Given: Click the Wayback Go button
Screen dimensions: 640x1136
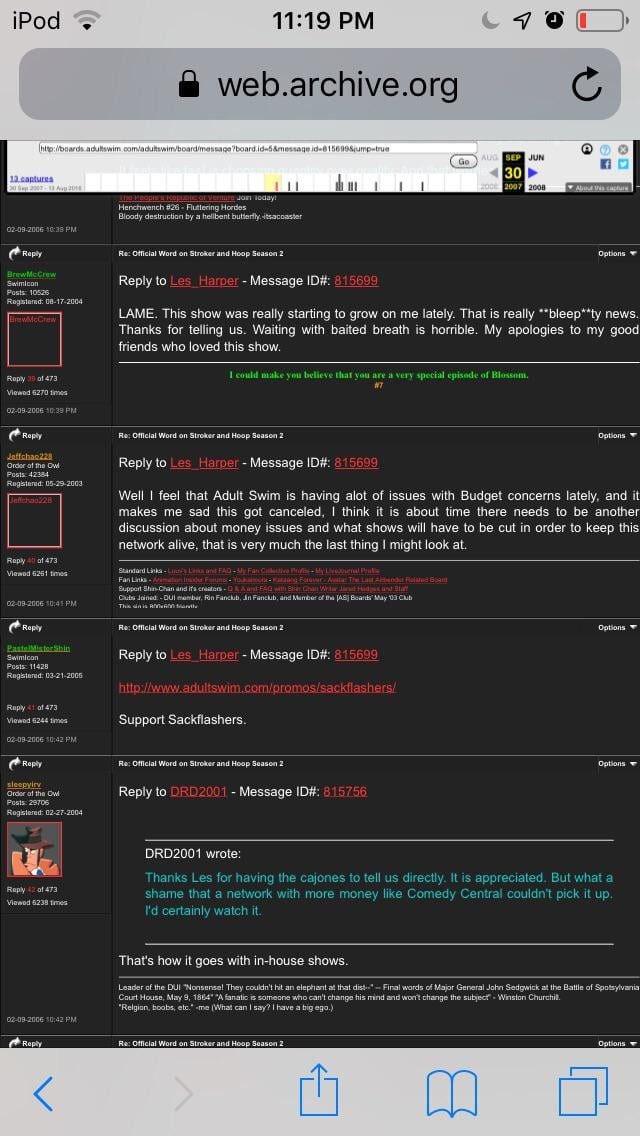Looking at the screenshot, I should pyautogui.click(x=462, y=162).
